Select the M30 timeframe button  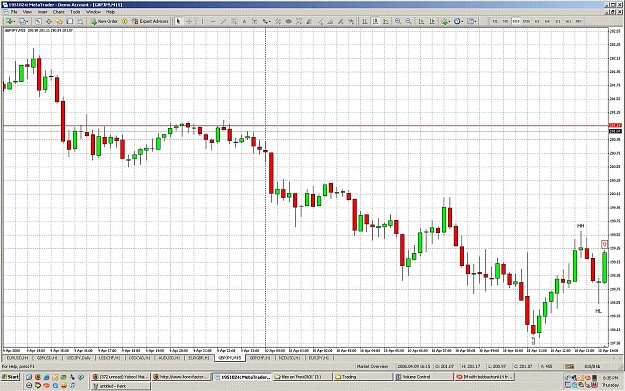527,22
